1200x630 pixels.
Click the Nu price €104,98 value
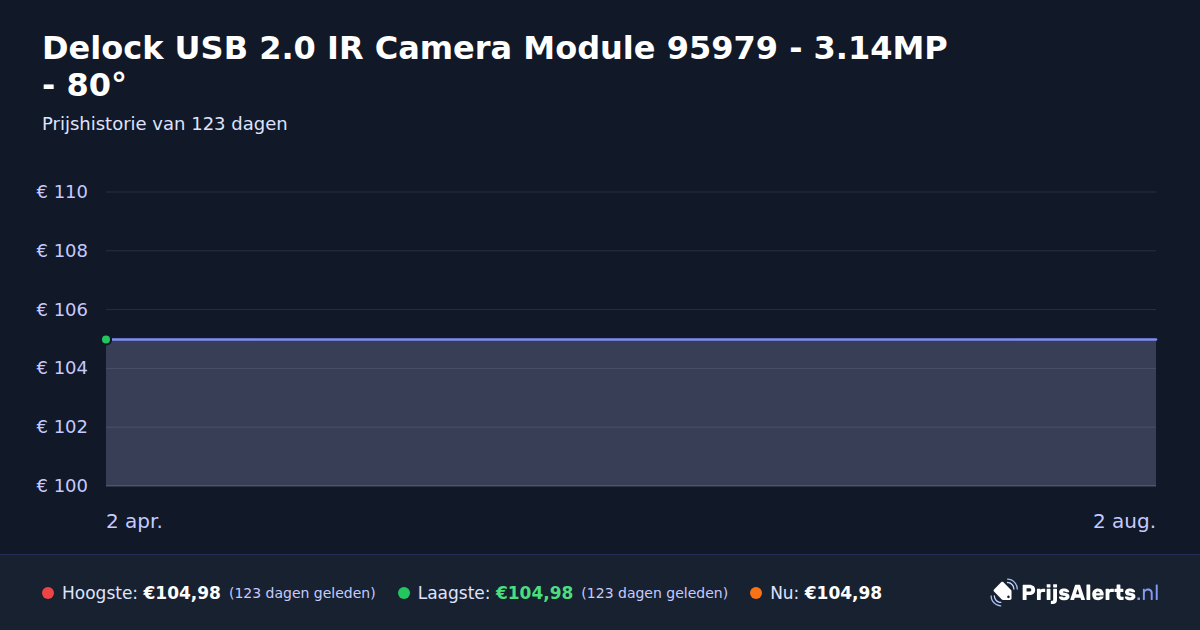[843, 593]
